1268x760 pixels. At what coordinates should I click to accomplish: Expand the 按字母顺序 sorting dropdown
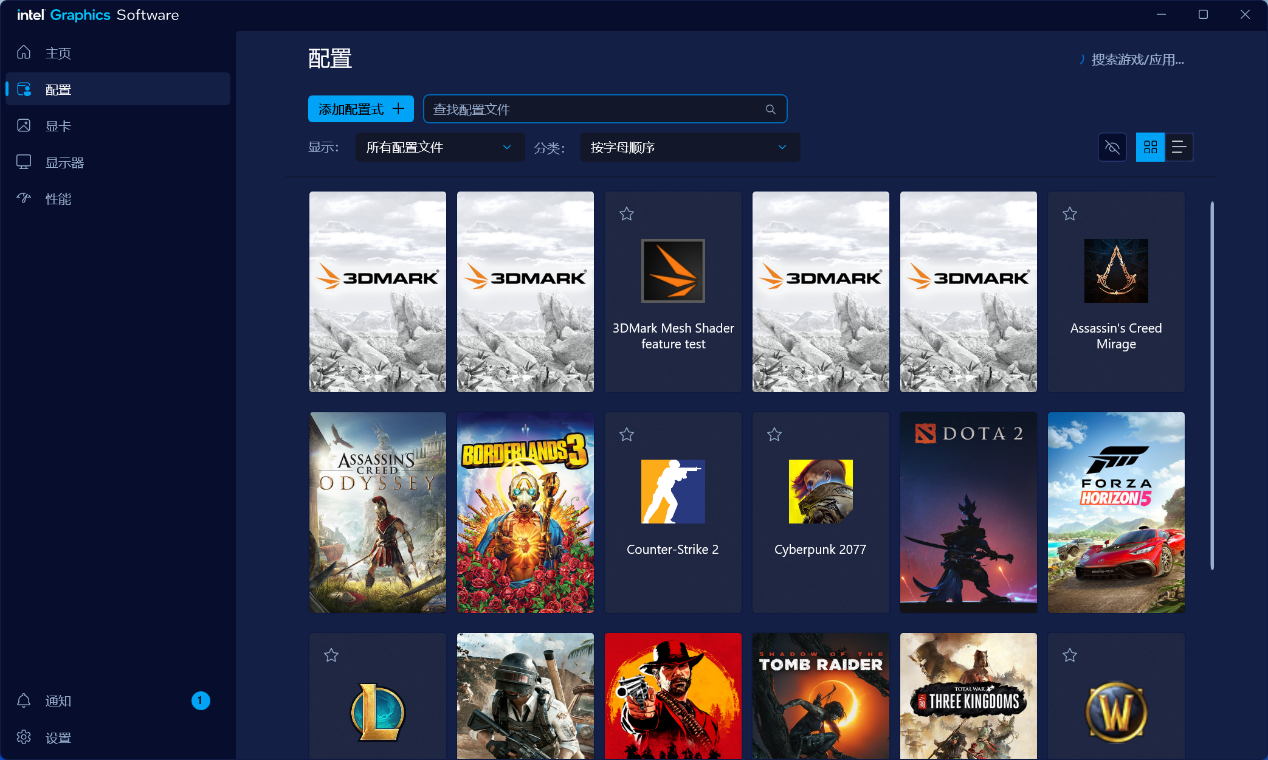[x=690, y=147]
